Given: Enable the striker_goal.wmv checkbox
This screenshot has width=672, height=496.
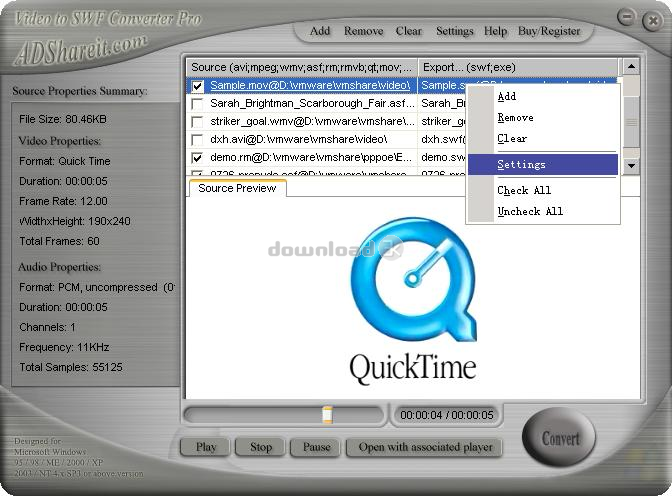Looking at the screenshot, I should (x=198, y=122).
